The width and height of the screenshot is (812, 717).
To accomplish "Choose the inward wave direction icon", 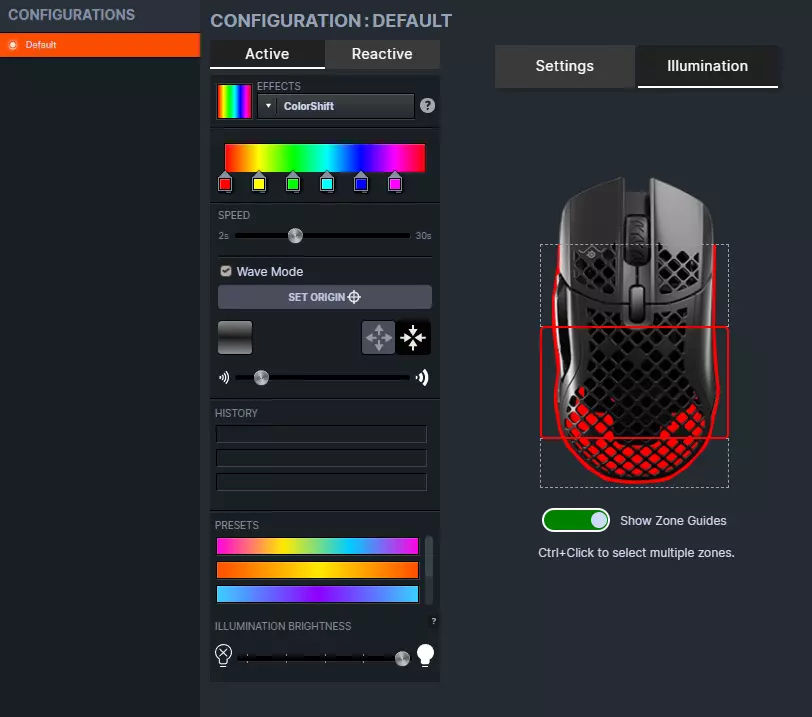I will click(413, 338).
